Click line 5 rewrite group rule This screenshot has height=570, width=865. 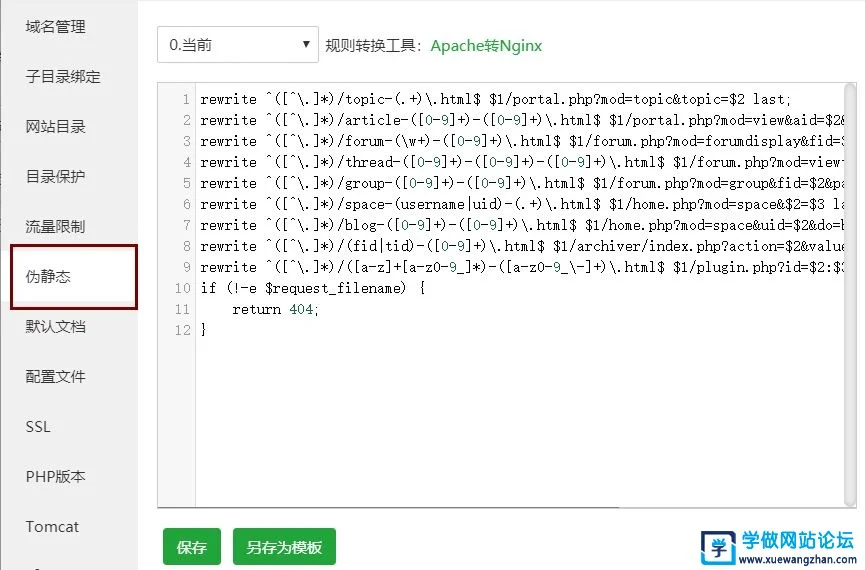coord(521,183)
